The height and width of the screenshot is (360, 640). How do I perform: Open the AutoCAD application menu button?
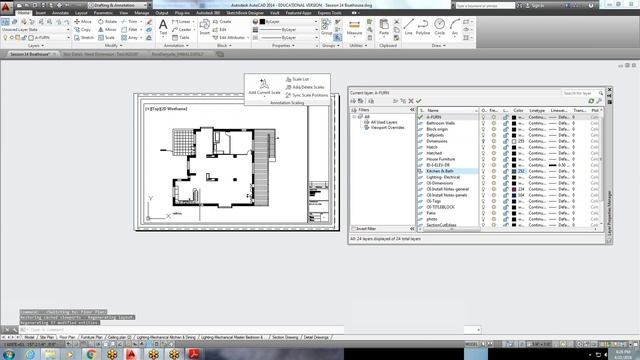[x=6, y=7]
